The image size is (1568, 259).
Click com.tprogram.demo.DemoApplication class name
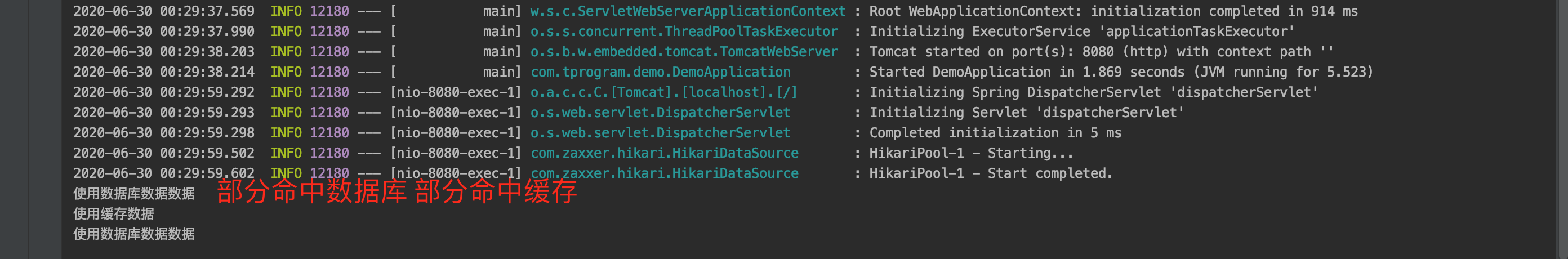pyautogui.click(x=660, y=72)
